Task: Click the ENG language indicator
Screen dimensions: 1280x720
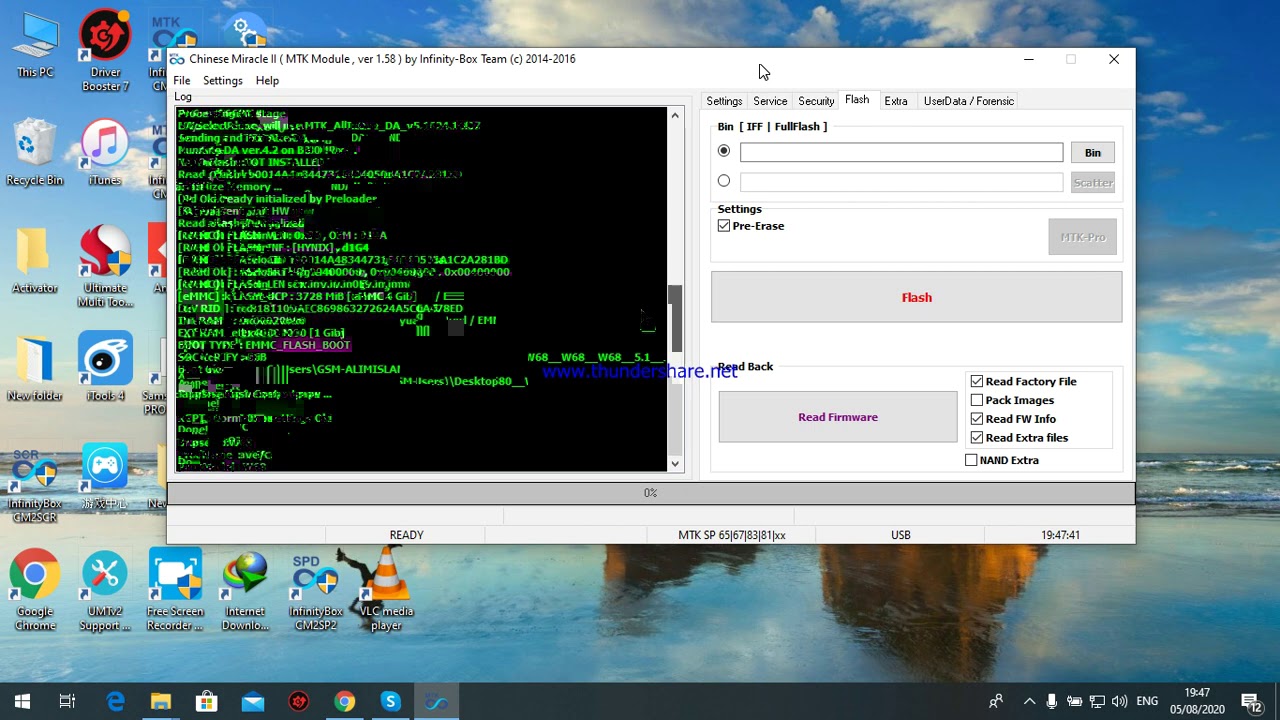Action: point(1147,701)
